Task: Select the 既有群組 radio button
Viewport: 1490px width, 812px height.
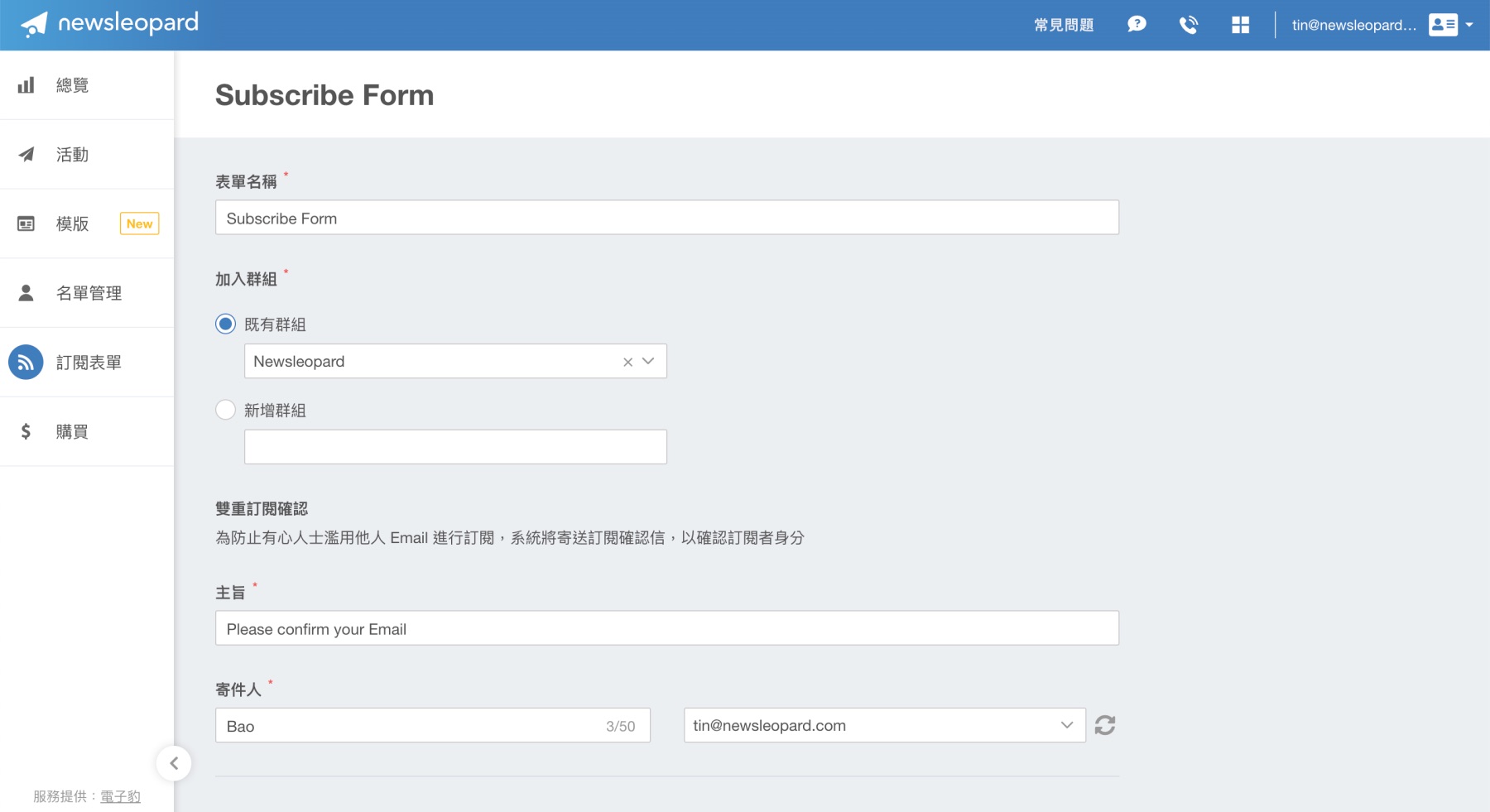Action: [x=225, y=324]
